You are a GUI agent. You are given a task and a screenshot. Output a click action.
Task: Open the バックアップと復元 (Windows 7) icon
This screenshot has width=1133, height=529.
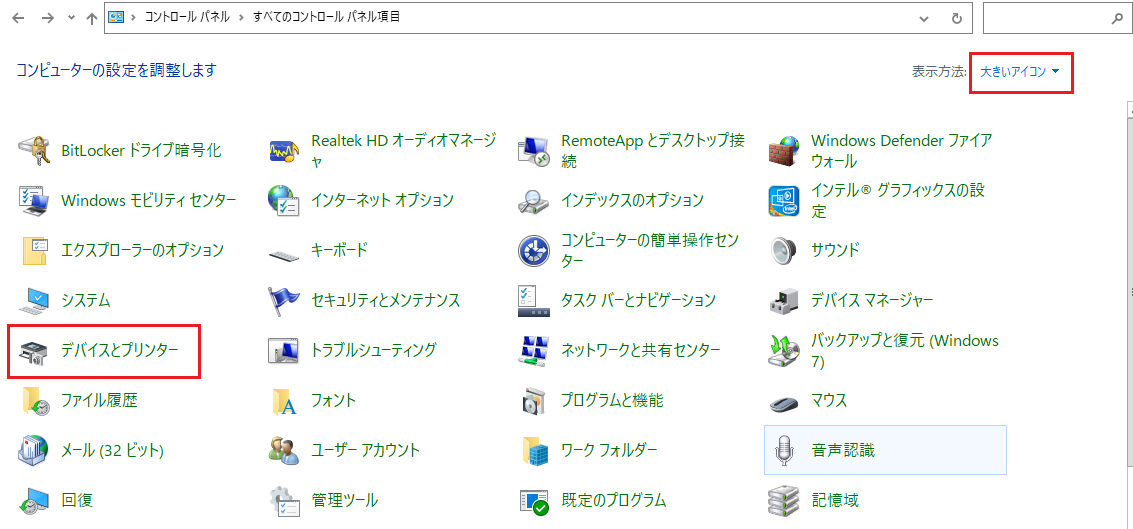[x=784, y=350]
